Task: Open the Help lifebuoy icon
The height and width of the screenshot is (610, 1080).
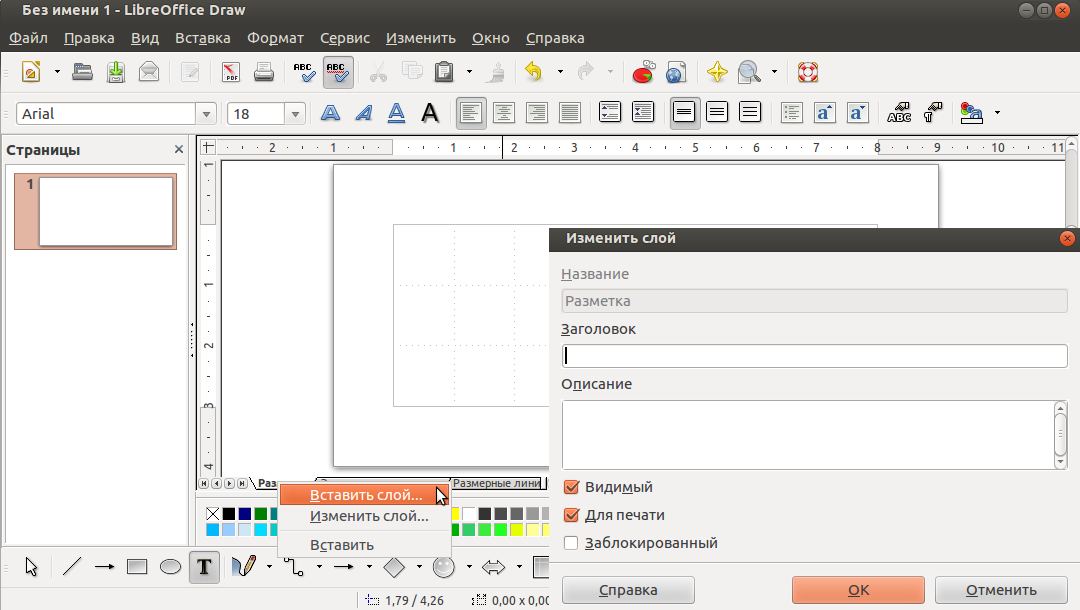Action: [807, 72]
